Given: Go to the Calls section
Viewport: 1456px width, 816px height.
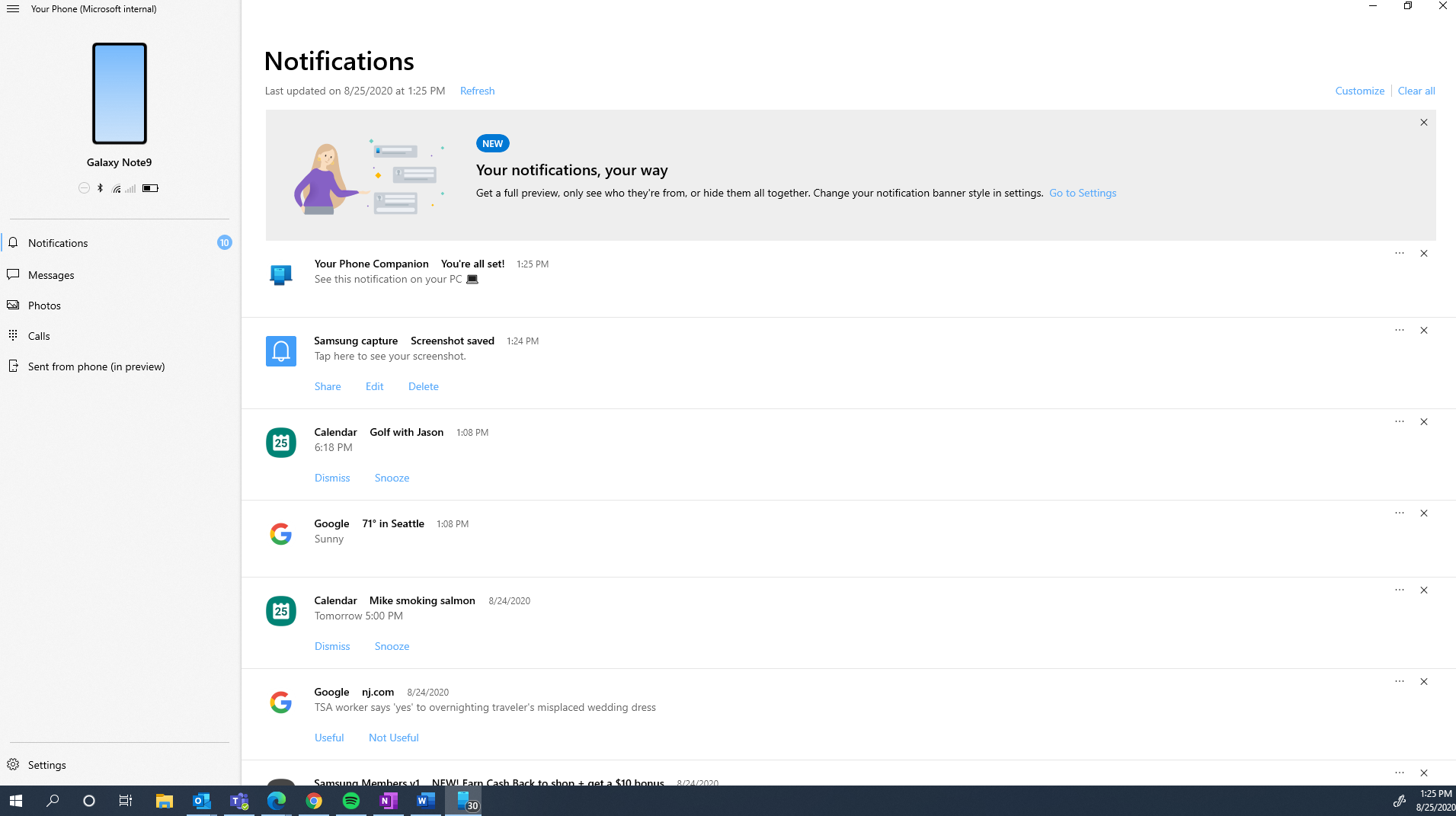Looking at the screenshot, I should (39, 336).
